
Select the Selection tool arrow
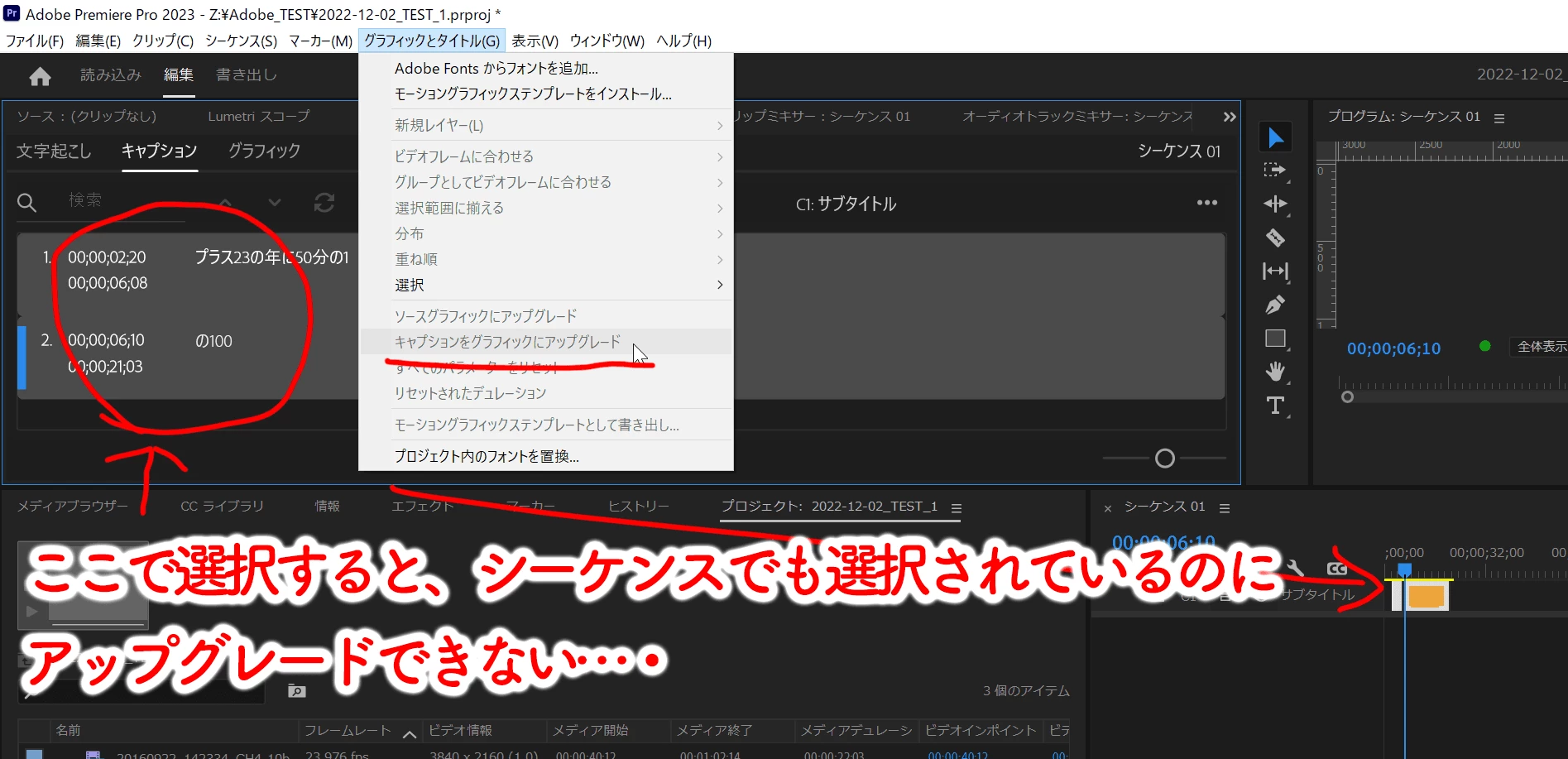pyautogui.click(x=1276, y=137)
